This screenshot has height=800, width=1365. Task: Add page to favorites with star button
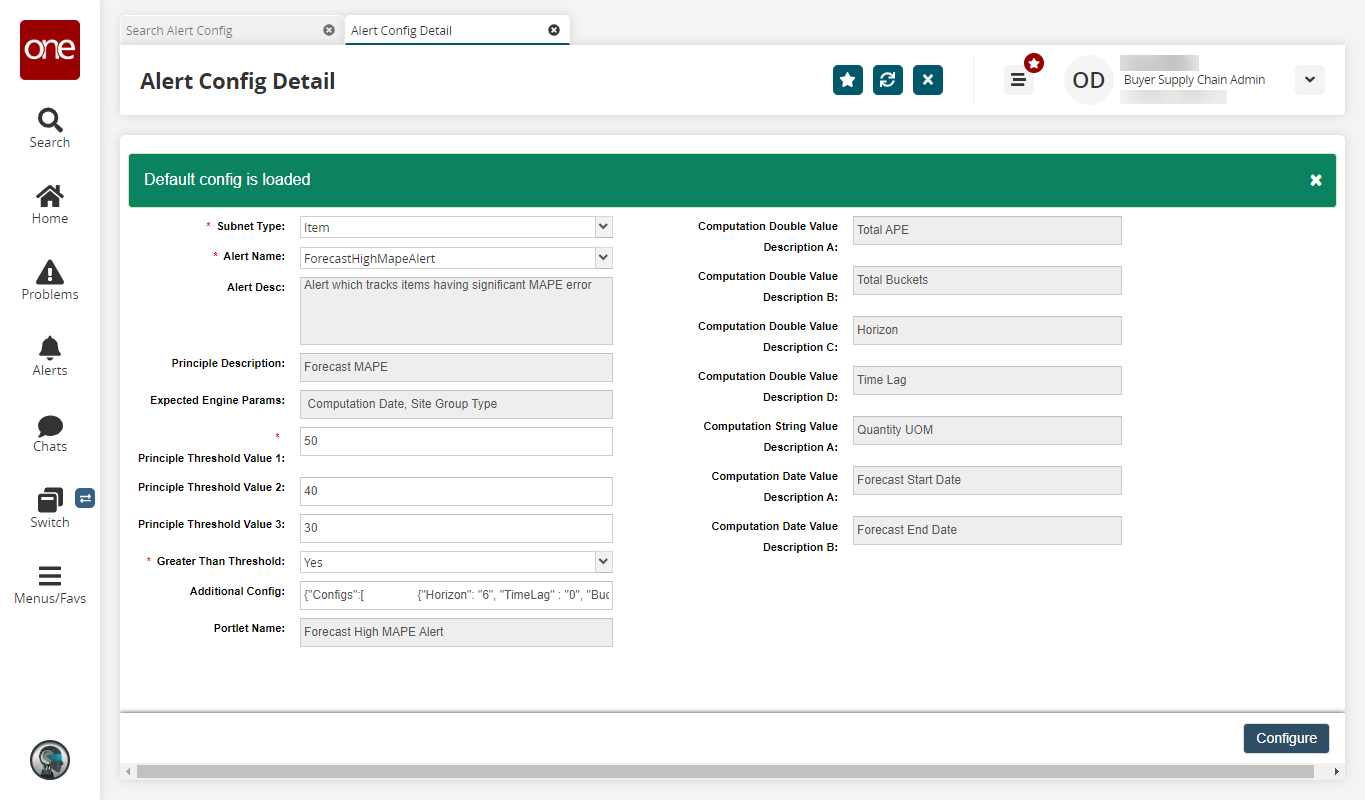(x=848, y=80)
